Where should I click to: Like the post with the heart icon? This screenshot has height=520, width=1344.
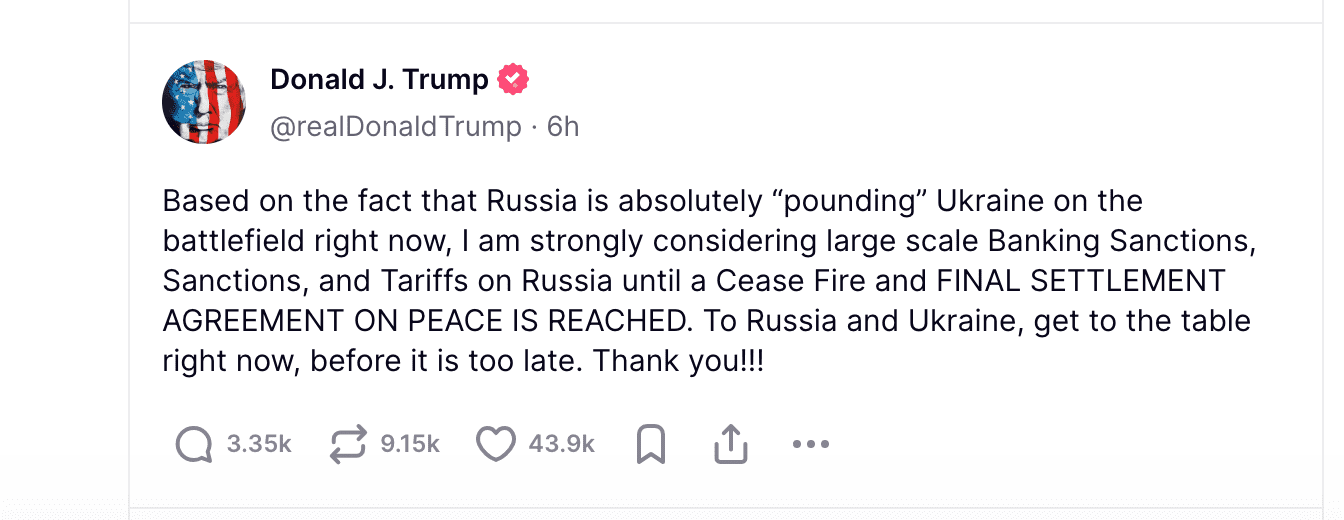(495, 444)
